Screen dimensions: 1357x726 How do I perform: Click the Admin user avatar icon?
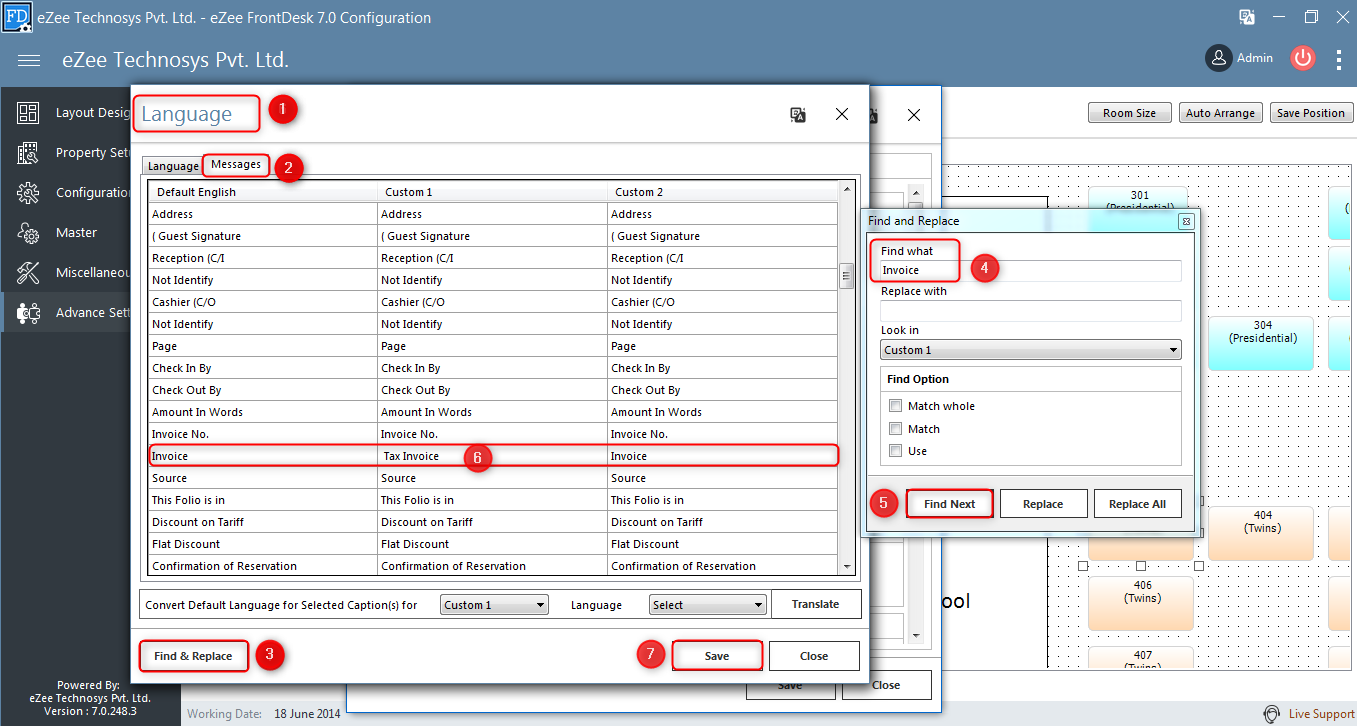tap(1218, 58)
